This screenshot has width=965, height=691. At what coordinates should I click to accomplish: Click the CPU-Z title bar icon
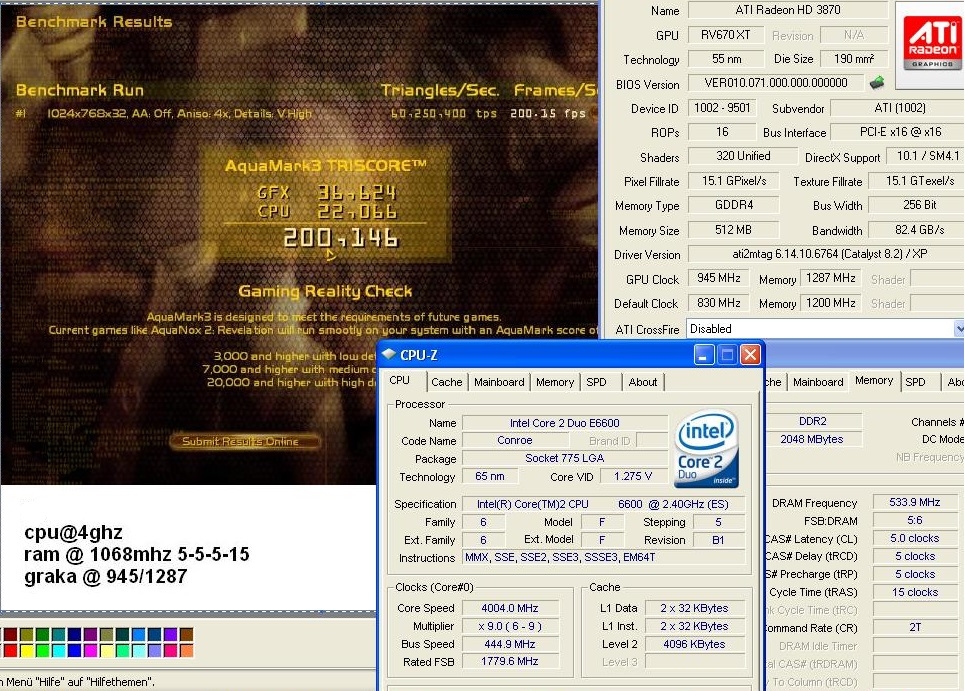coord(388,354)
